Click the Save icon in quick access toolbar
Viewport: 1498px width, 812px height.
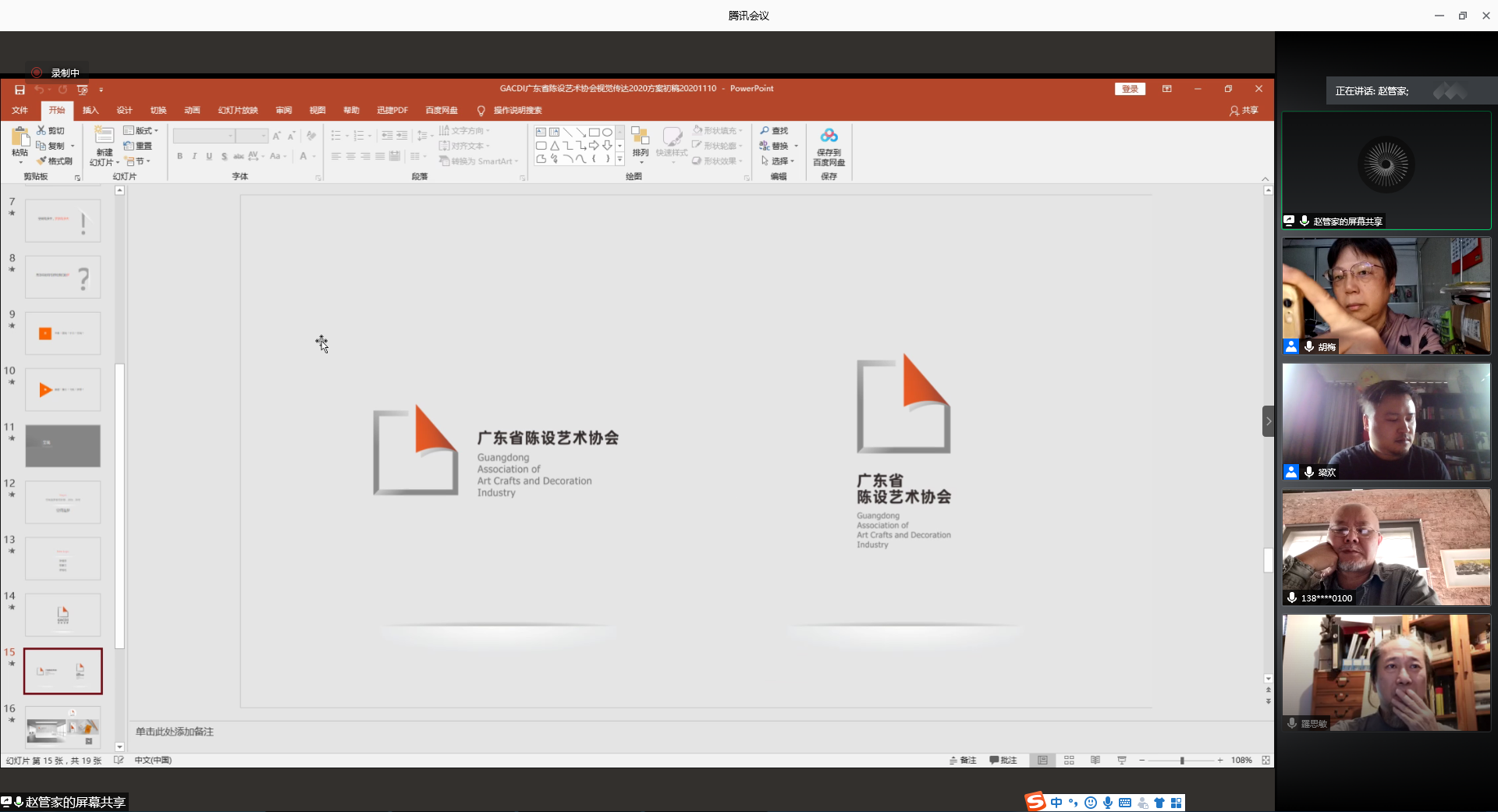(x=20, y=90)
